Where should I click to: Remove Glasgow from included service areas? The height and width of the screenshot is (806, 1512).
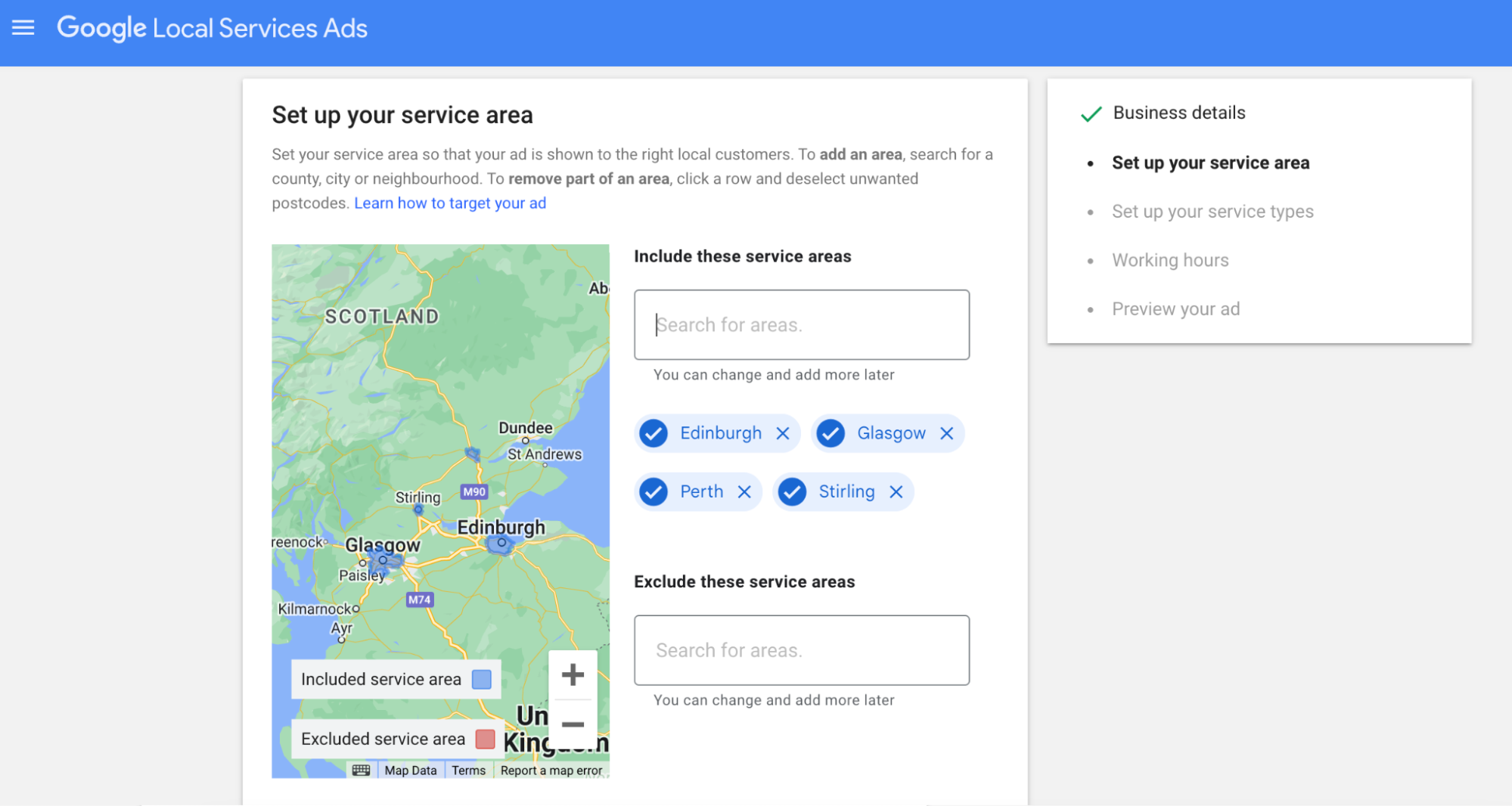(946, 433)
